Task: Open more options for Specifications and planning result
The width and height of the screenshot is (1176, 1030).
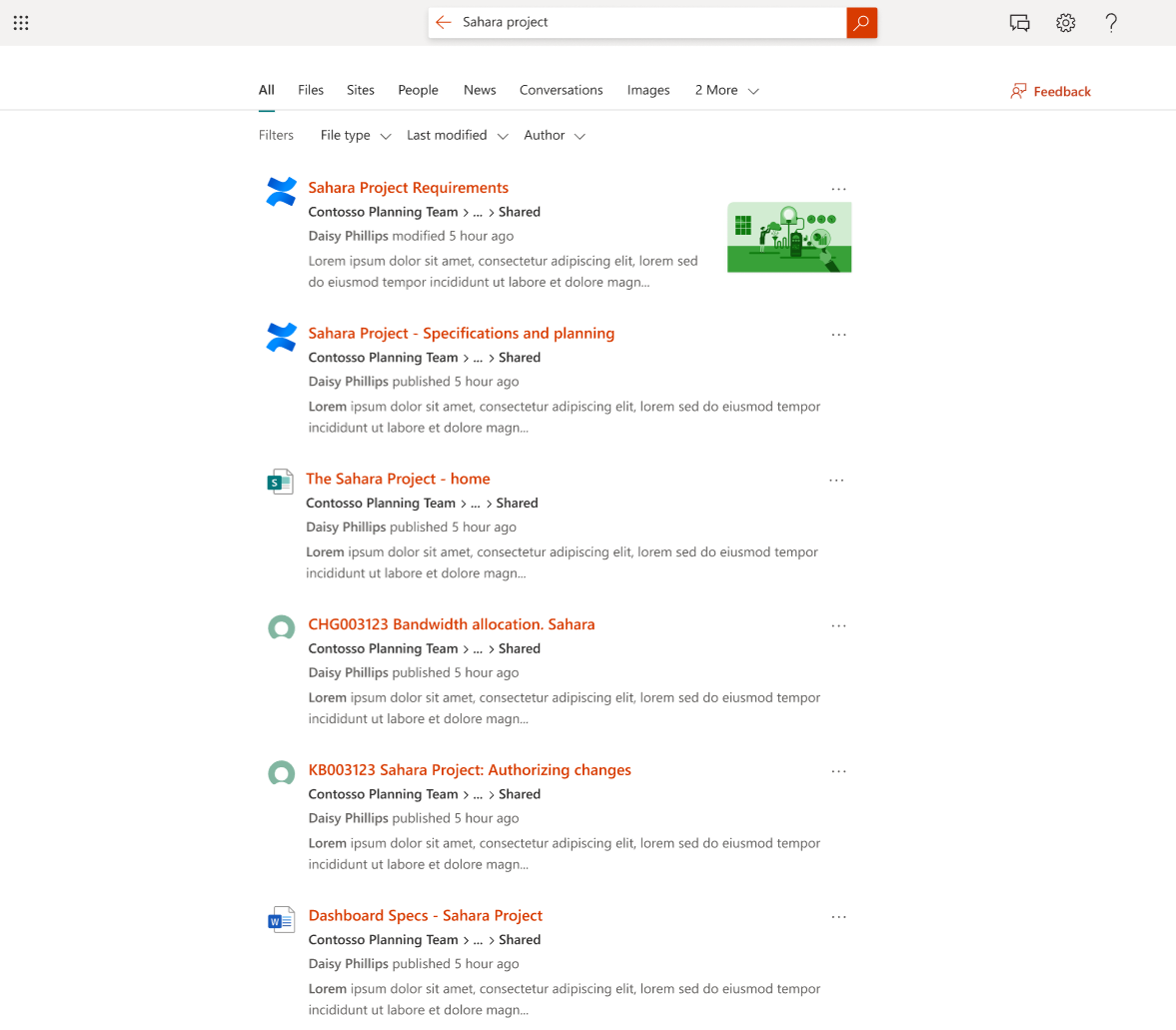Action: [838, 335]
